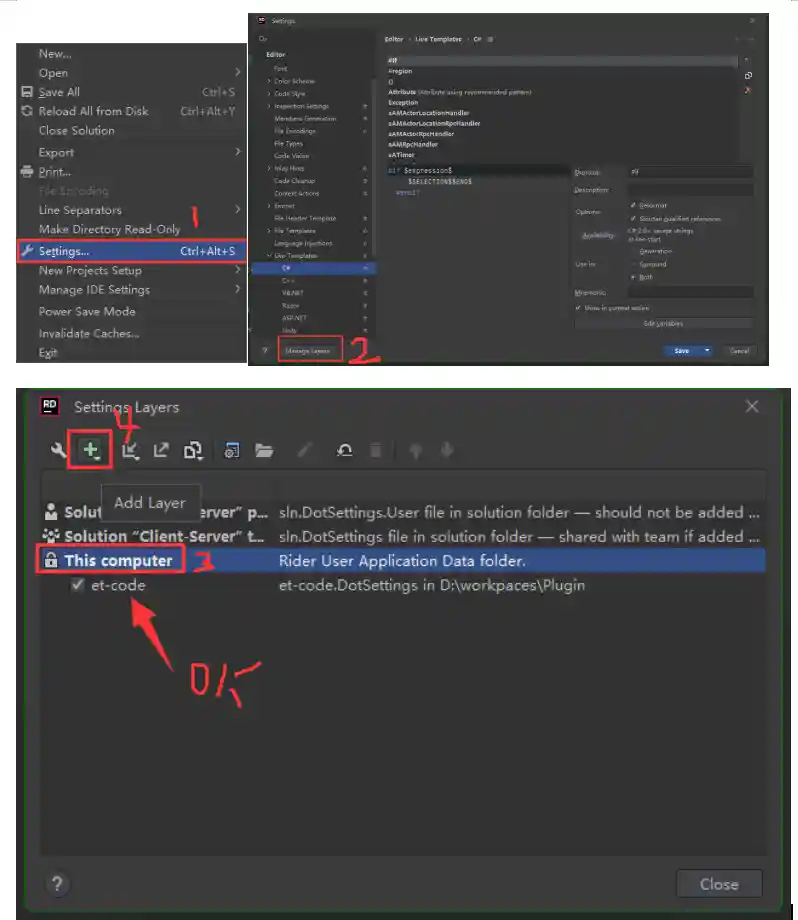Open the Save button dropdown arrow

tap(707, 350)
